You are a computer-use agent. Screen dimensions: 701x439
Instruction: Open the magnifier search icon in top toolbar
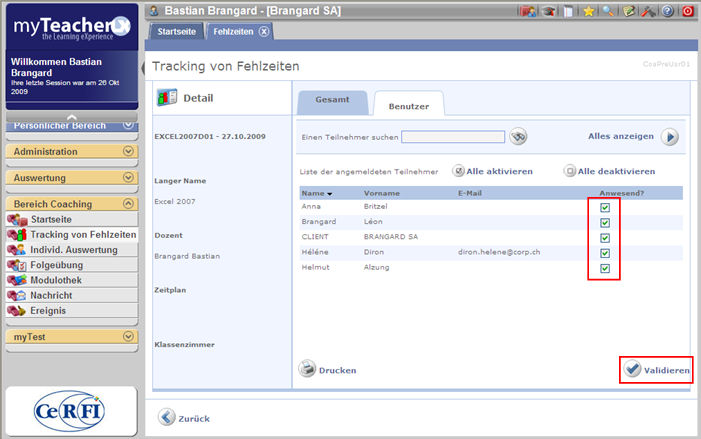coord(607,11)
